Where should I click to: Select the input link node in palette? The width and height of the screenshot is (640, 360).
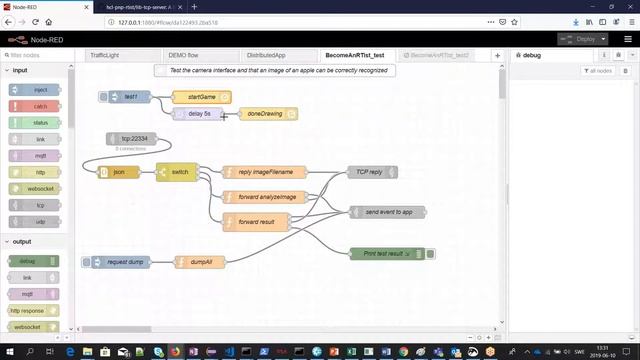coord(34,139)
